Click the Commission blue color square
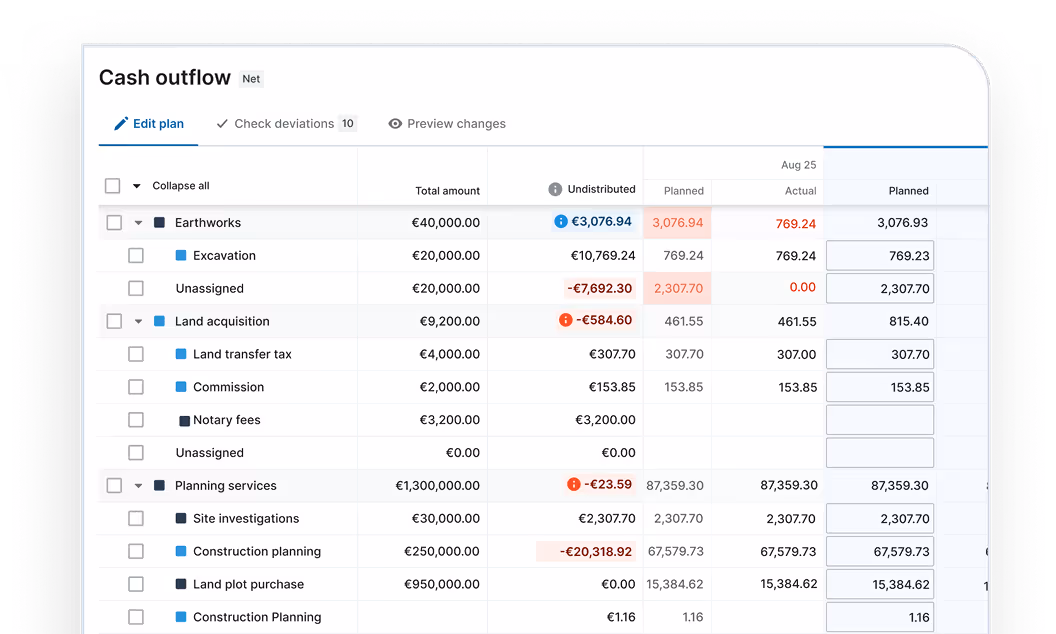This screenshot has height=634, width=1056. click(x=181, y=387)
